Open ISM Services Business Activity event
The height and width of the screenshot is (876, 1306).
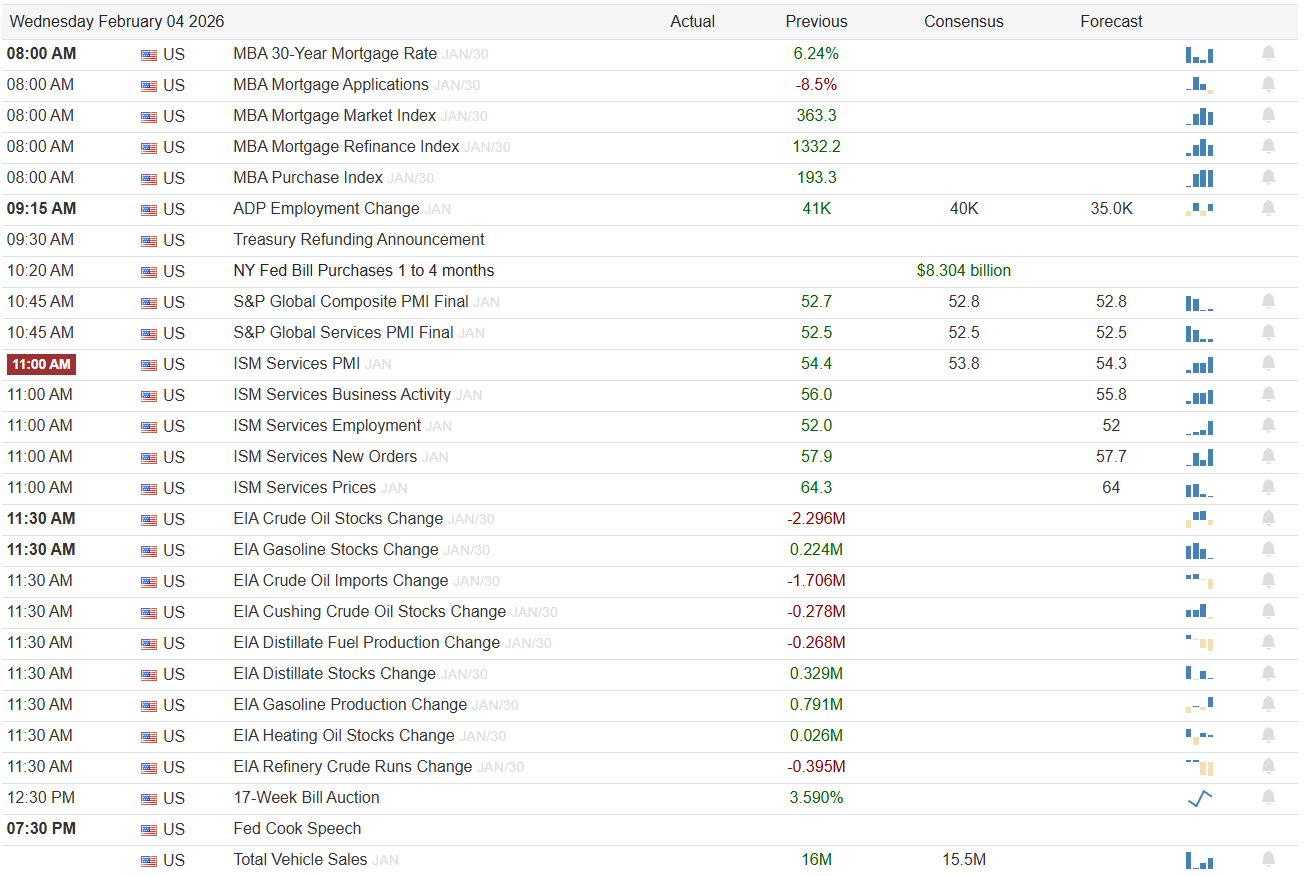(x=342, y=394)
